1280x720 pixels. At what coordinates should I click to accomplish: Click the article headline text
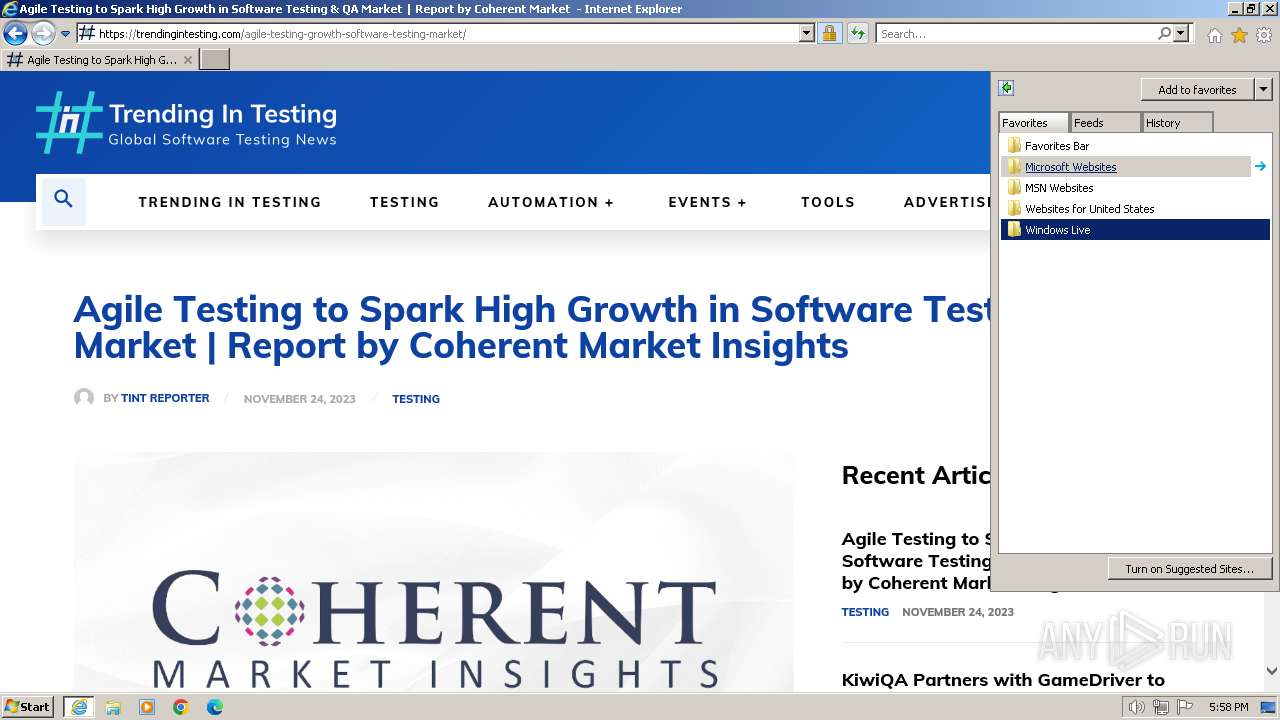532,327
